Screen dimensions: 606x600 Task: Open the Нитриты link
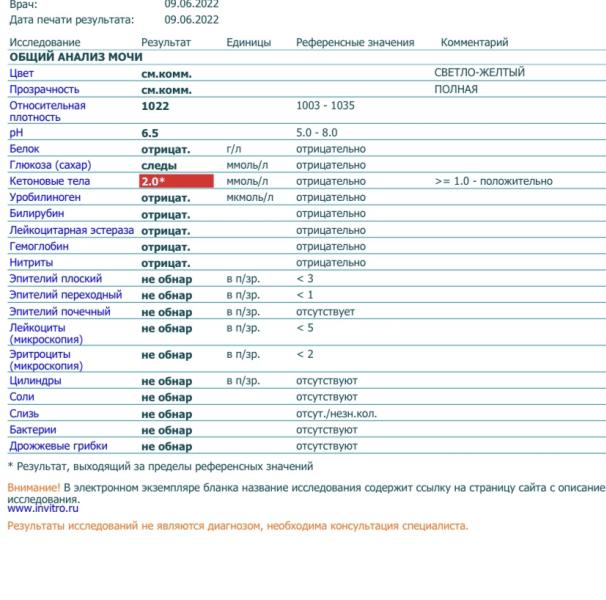click(31, 262)
